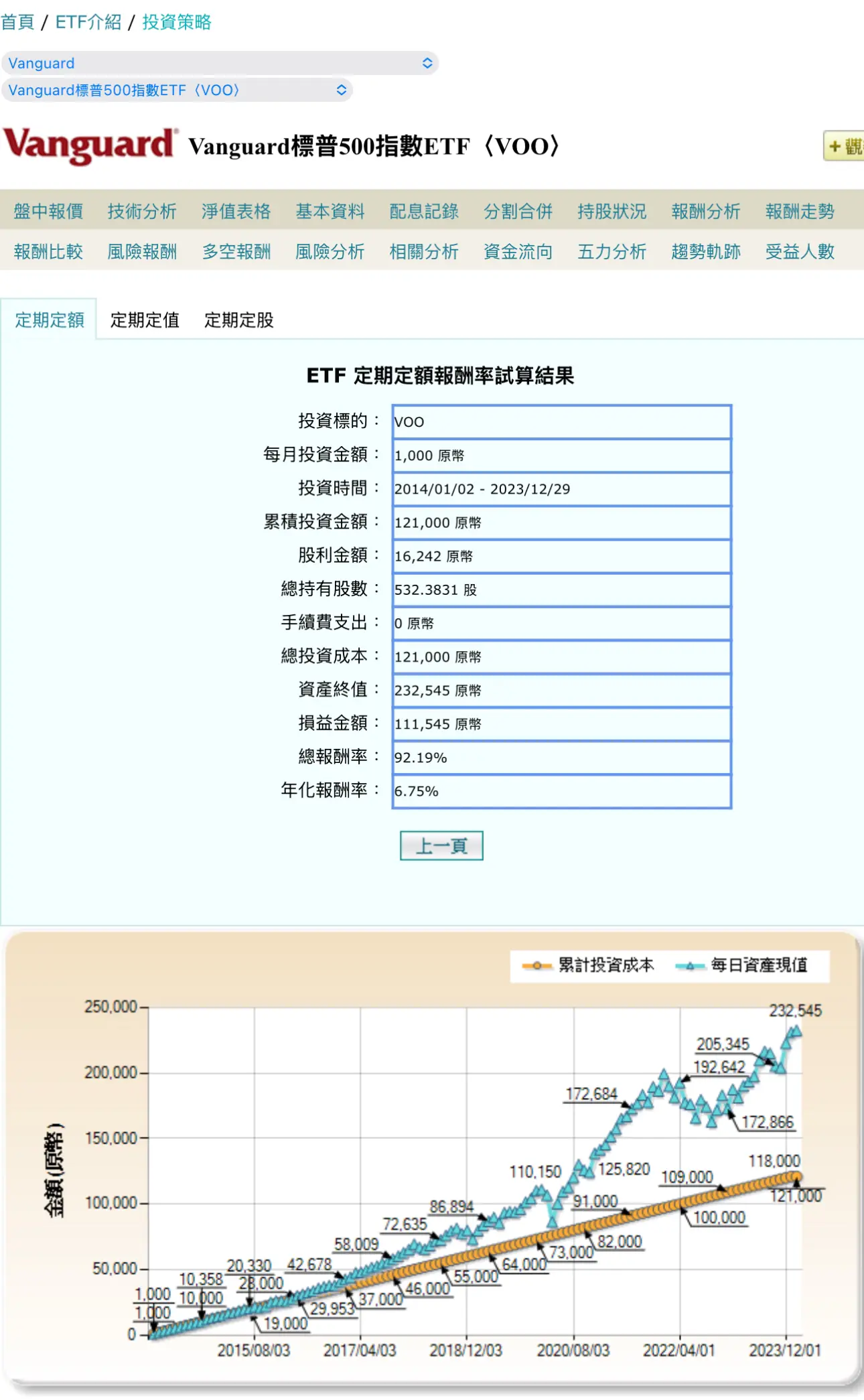Viewport: 864px width, 1400px height.
Task: Click the yellow plus watchlist button
Action: [x=844, y=146]
